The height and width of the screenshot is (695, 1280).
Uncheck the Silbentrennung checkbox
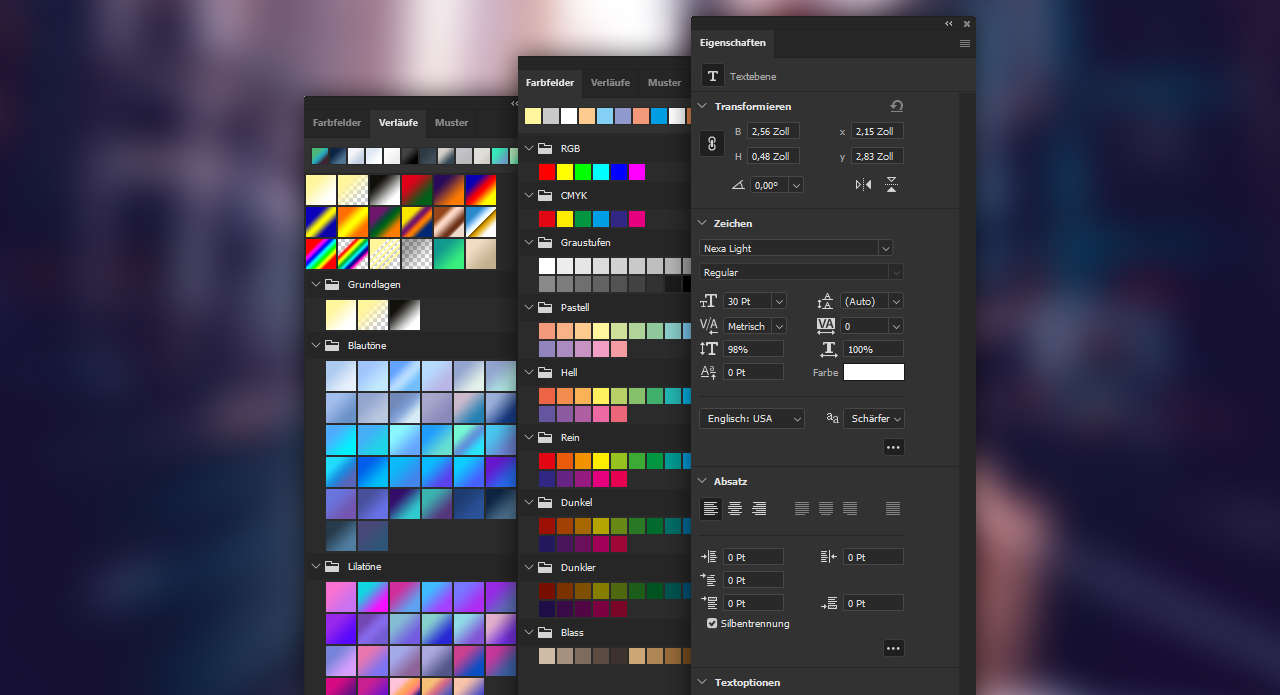tap(712, 623)
